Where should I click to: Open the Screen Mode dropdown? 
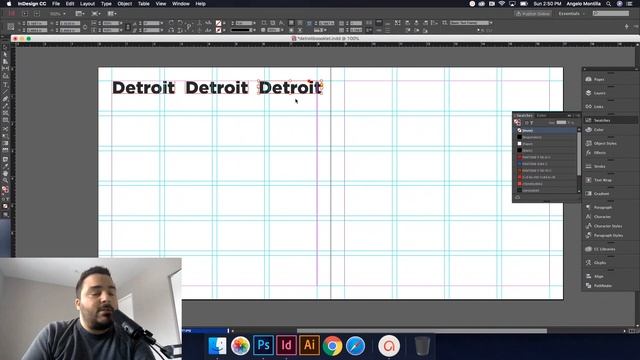(x=96, y=13)
